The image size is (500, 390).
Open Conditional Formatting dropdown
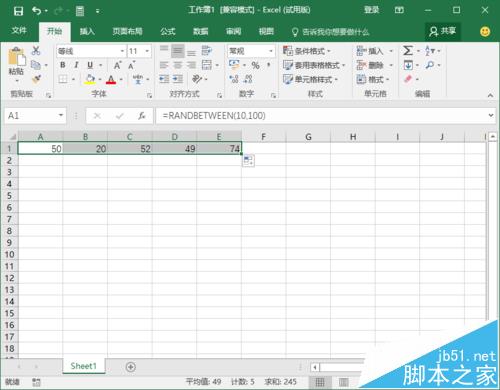point(307,51)
